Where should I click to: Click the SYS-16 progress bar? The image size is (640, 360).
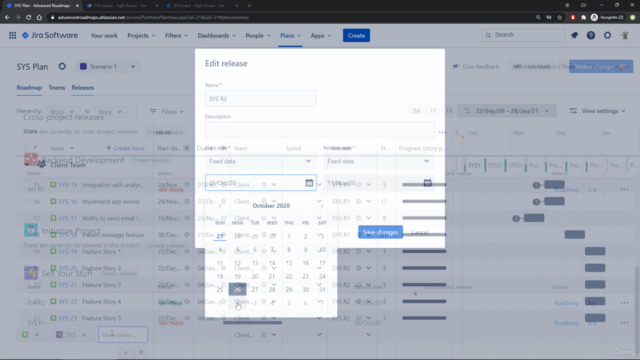click(424, 201)
